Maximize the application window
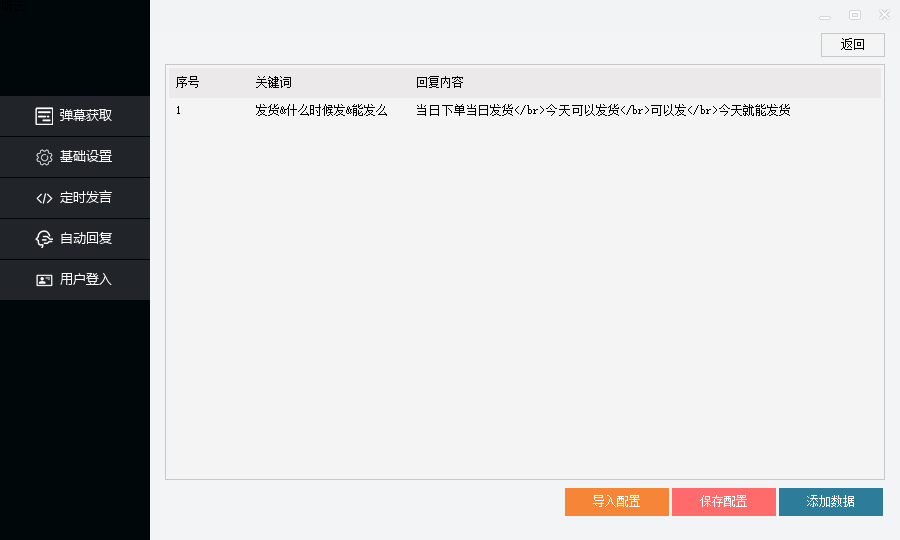 coord(855,15)
